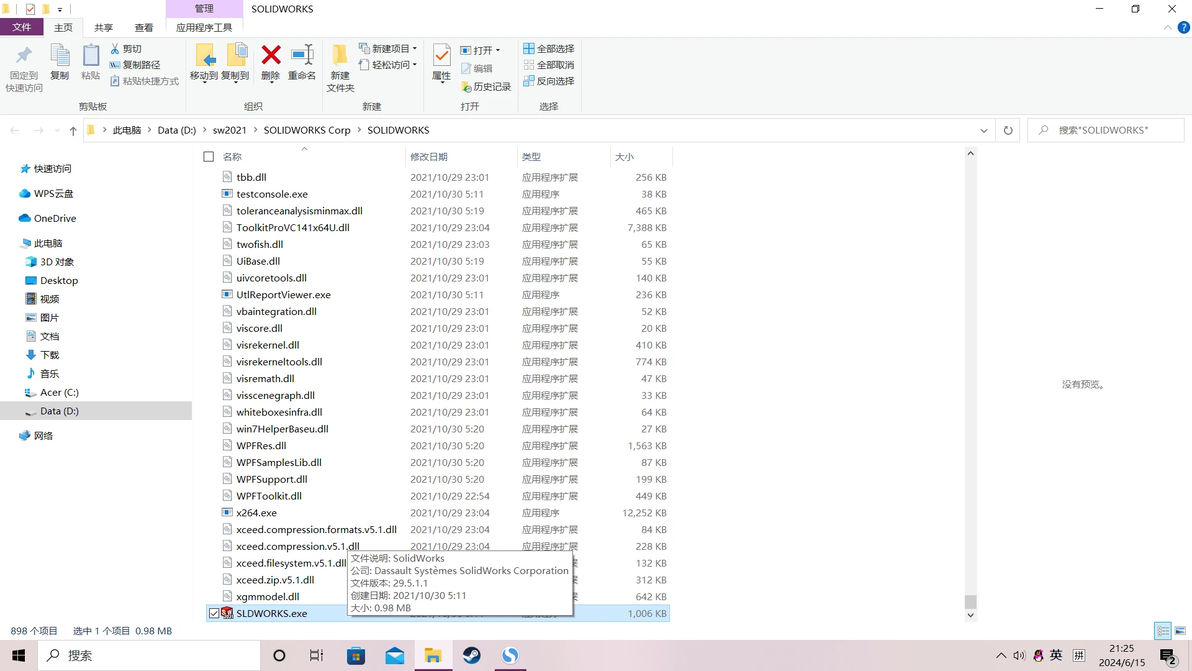This screenshot has width=1192, height=671.
Task: Navigate to sw2021 in the breadcrumb
Action: point(230,130)
